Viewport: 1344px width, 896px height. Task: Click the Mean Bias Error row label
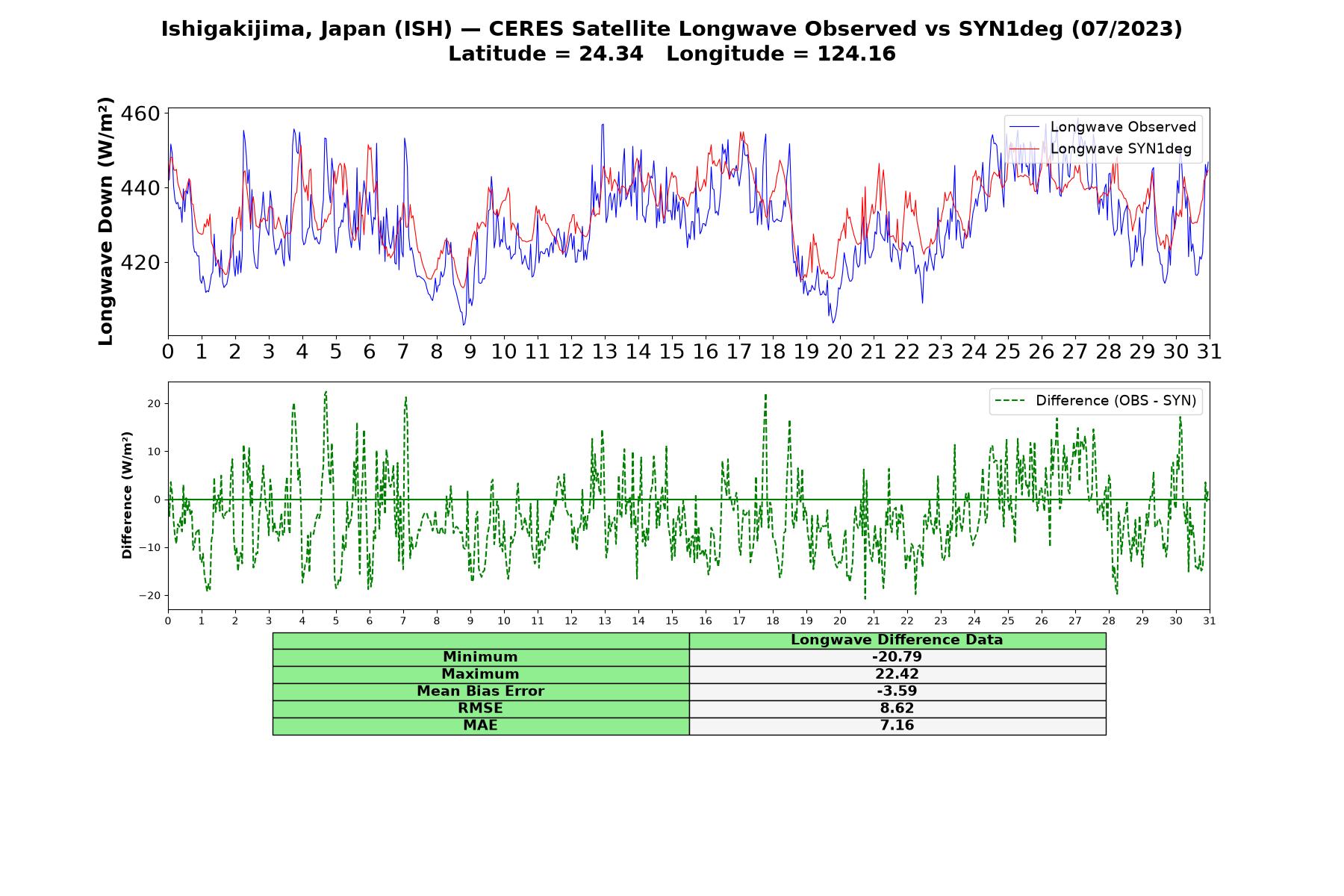(x=481, y=691)
